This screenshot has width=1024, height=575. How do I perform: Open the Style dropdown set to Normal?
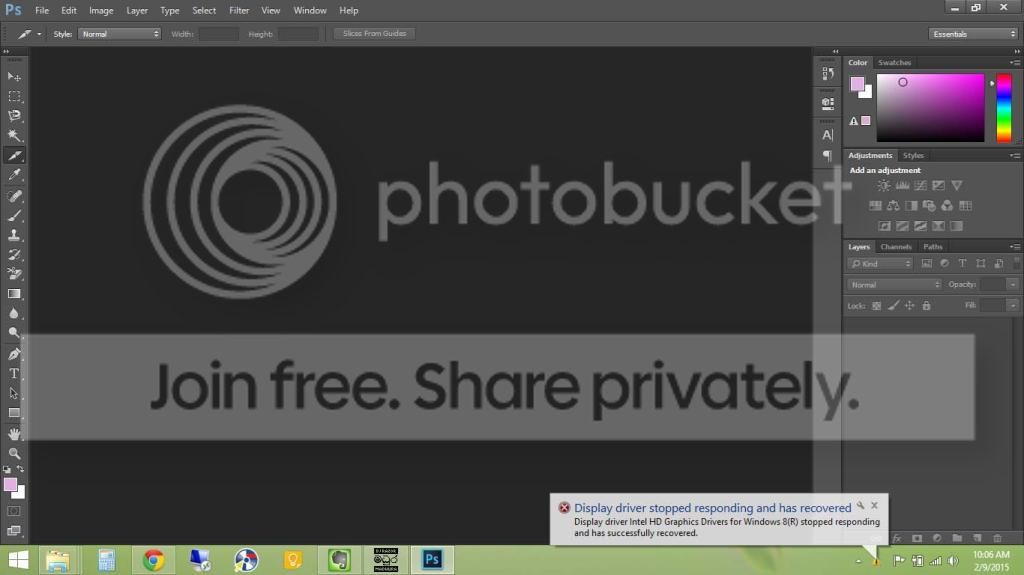tap(120, 34)
